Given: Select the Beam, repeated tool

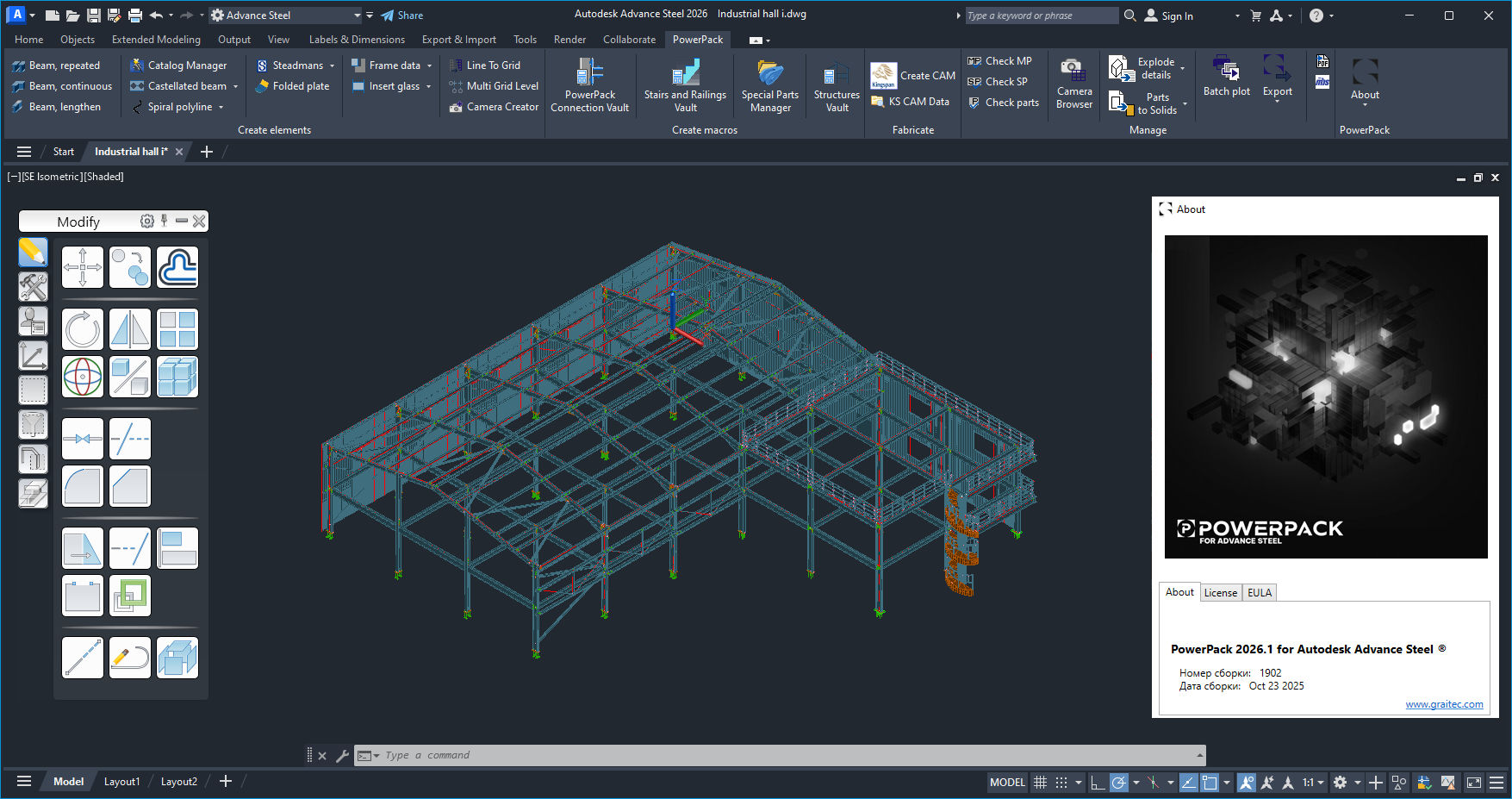Looking at the screenshot, I should coord(57,65).
